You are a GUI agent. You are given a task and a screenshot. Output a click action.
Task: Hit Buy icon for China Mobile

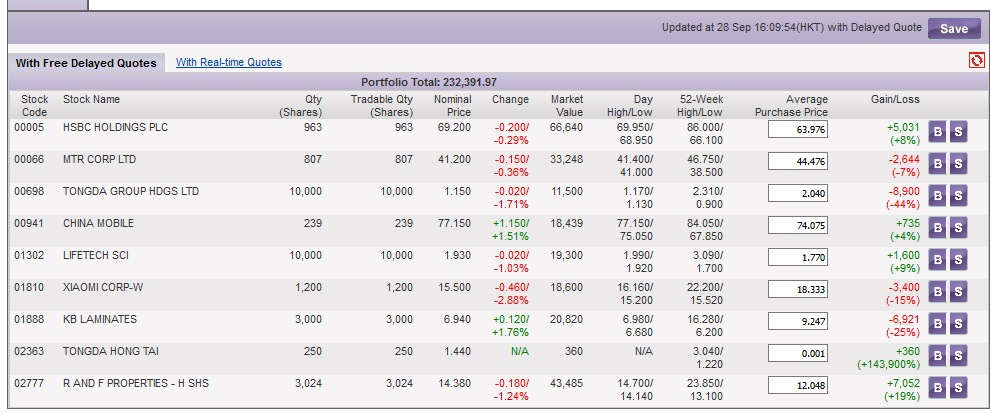(x=938, y=229)
